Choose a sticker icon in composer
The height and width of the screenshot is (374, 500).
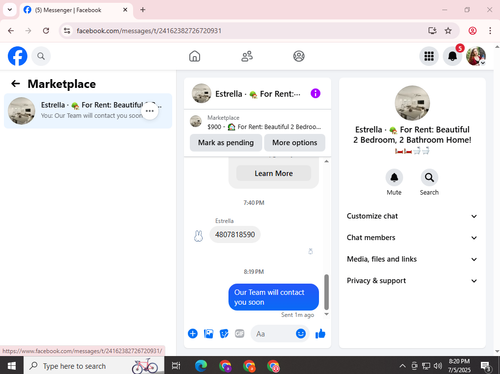click(x=224, y=333)
